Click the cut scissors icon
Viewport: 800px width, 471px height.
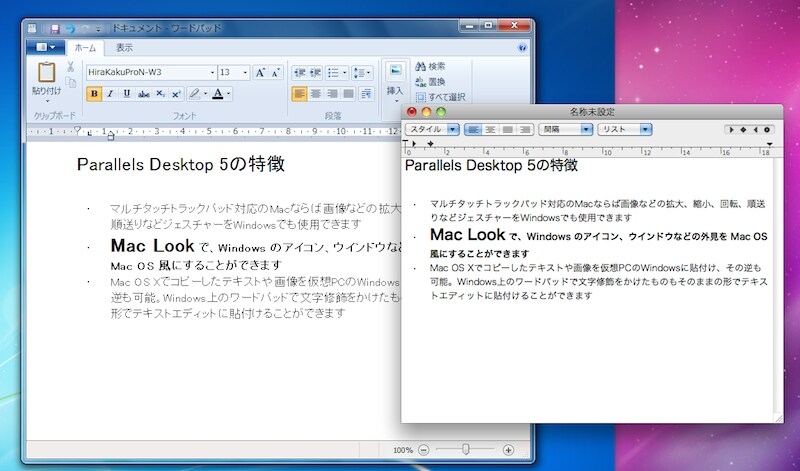(x=70, y=67)
